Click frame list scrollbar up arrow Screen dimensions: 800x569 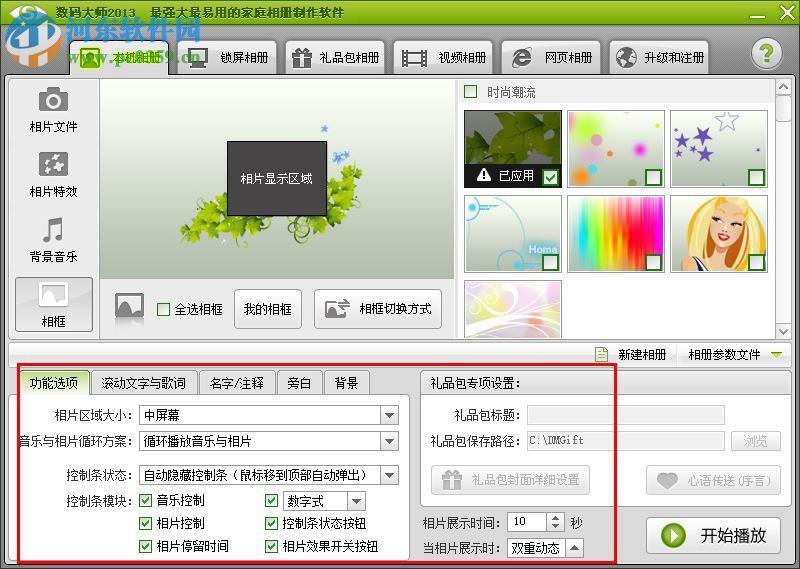point(783,87)
